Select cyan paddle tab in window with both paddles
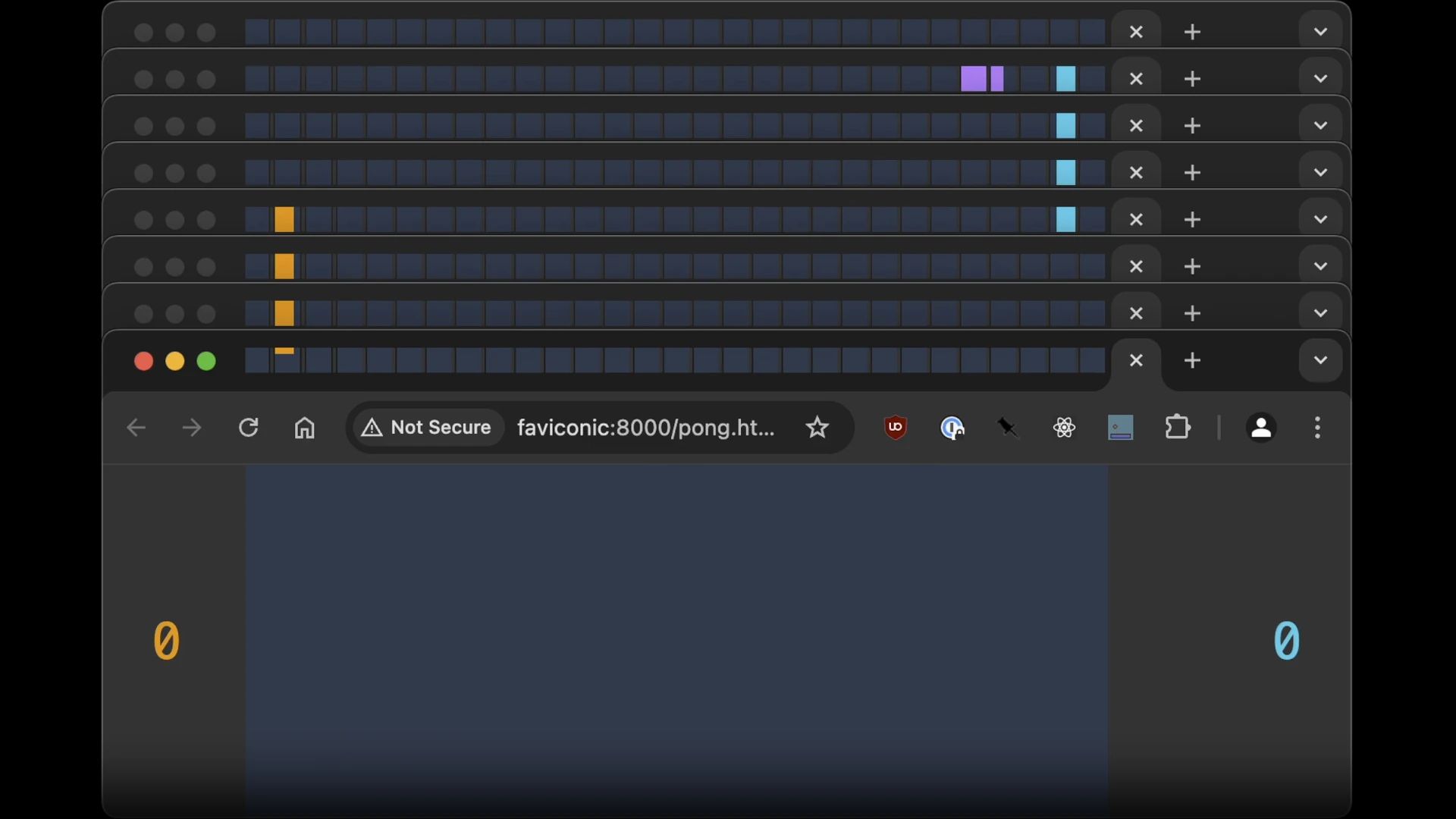Image resolution: width=1456 pixels, height=819 pixels. coord(1066,219)
